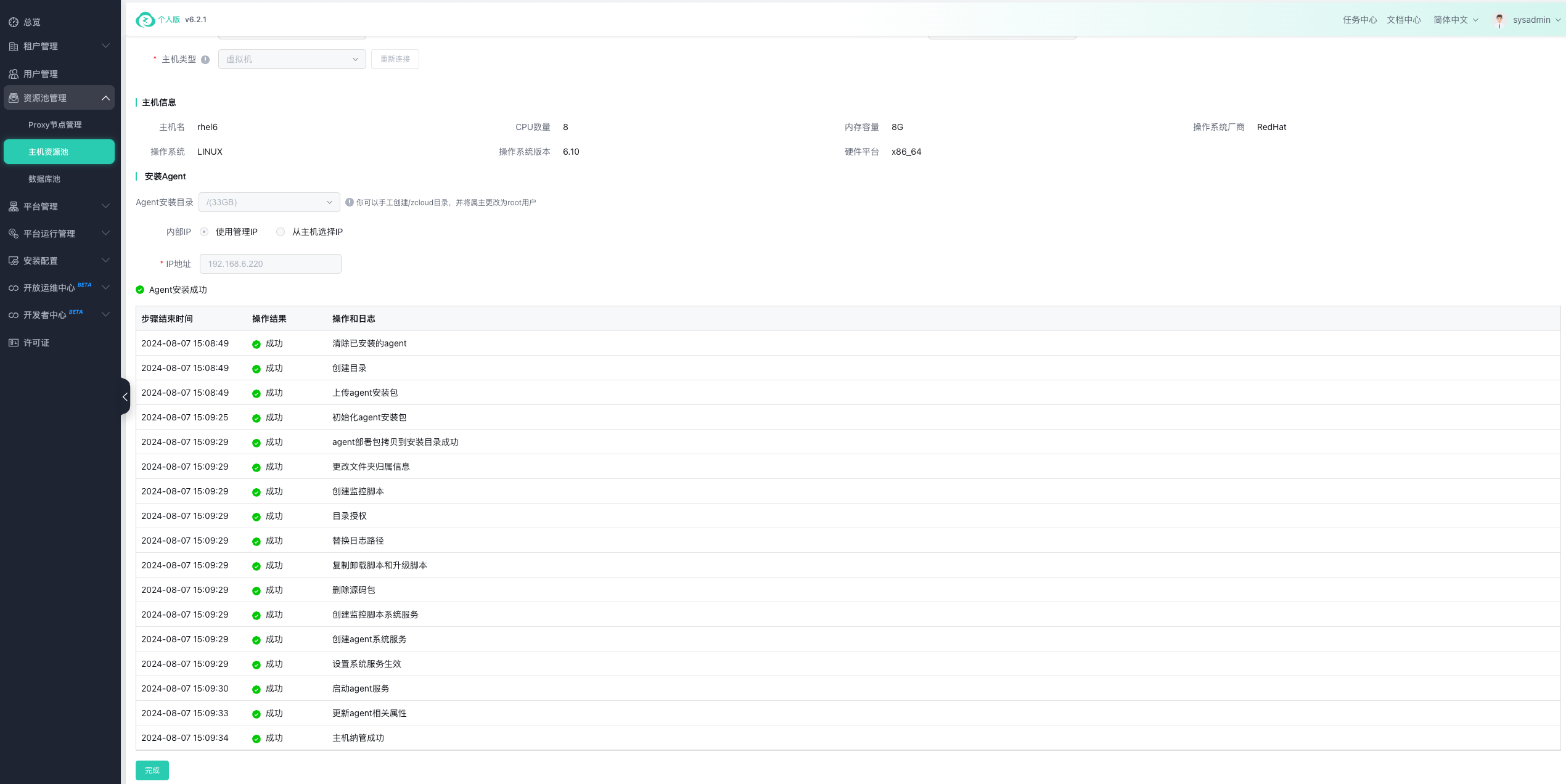Click the zCloud logo icon
The height and width of the screenshot is (784, 1566).
tap(146, 20)
